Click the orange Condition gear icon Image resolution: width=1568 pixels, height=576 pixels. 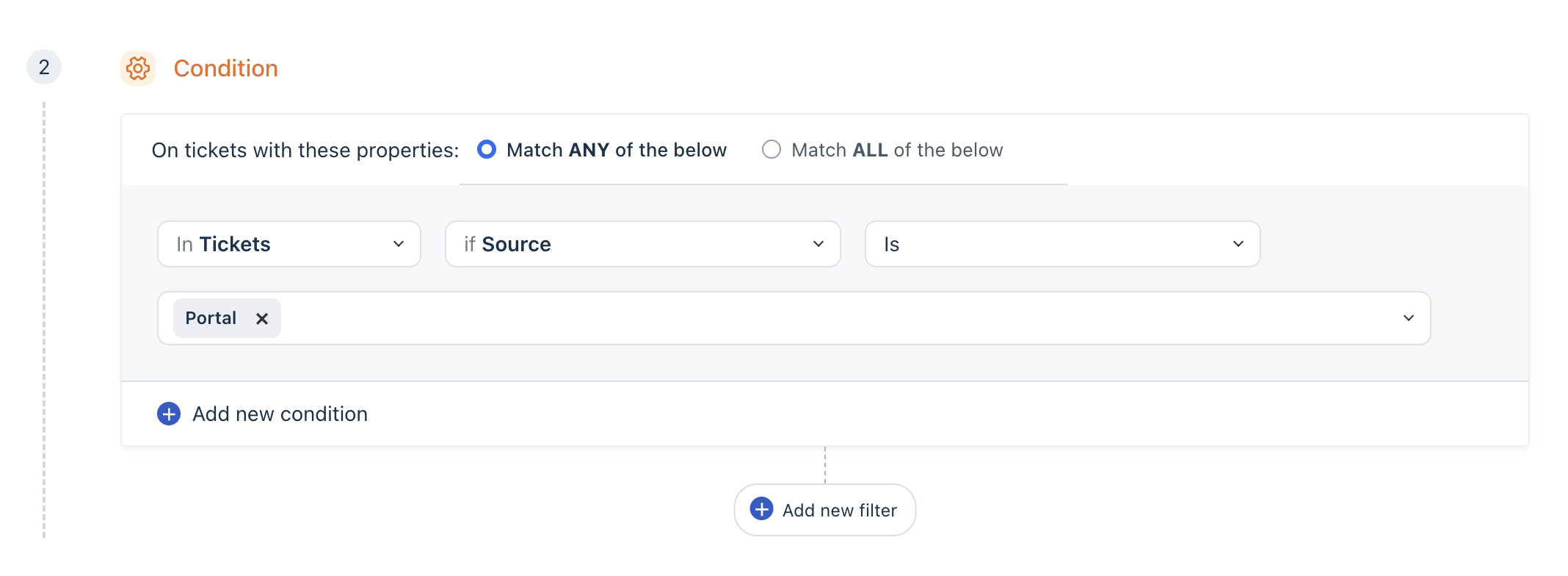[x=138, y=68]
